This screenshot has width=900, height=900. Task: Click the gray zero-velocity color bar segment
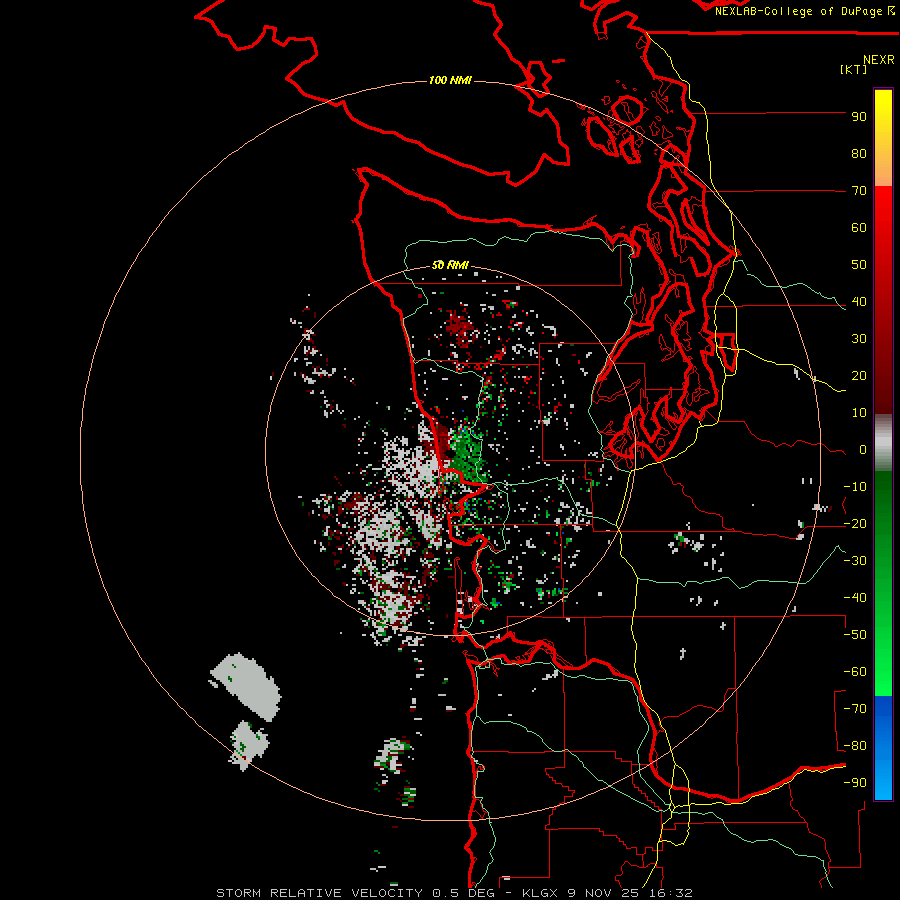883,443
